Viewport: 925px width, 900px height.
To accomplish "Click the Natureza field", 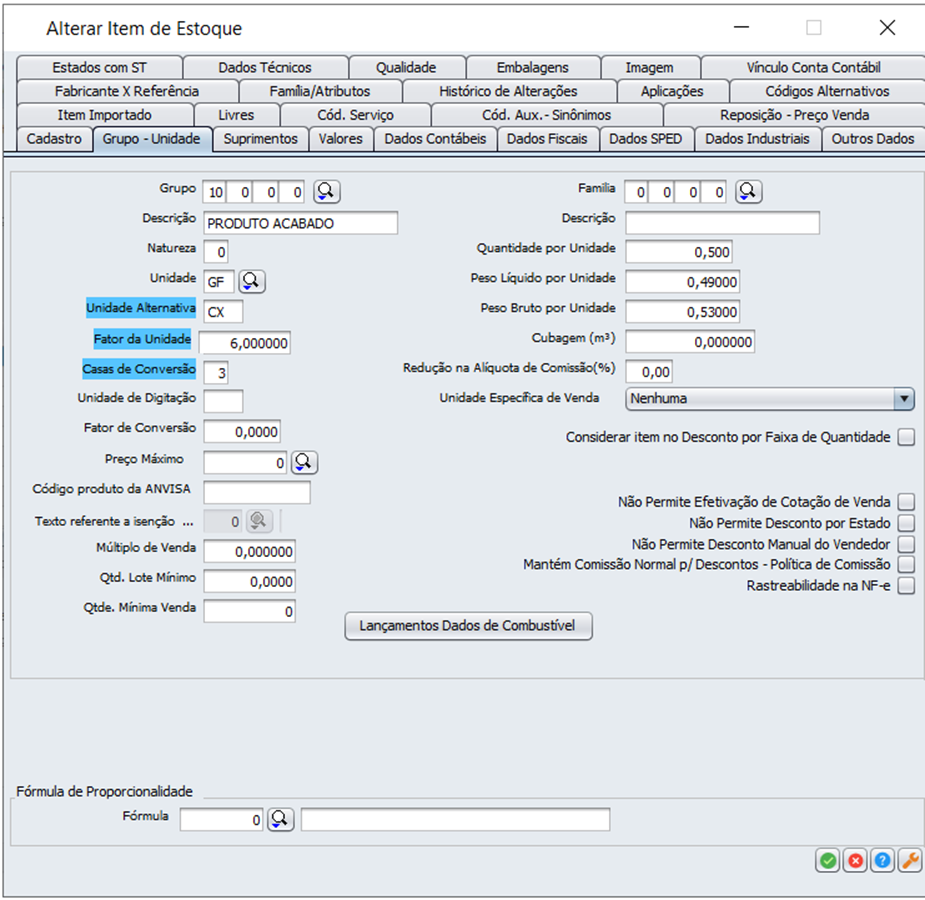I will (216, 252).
